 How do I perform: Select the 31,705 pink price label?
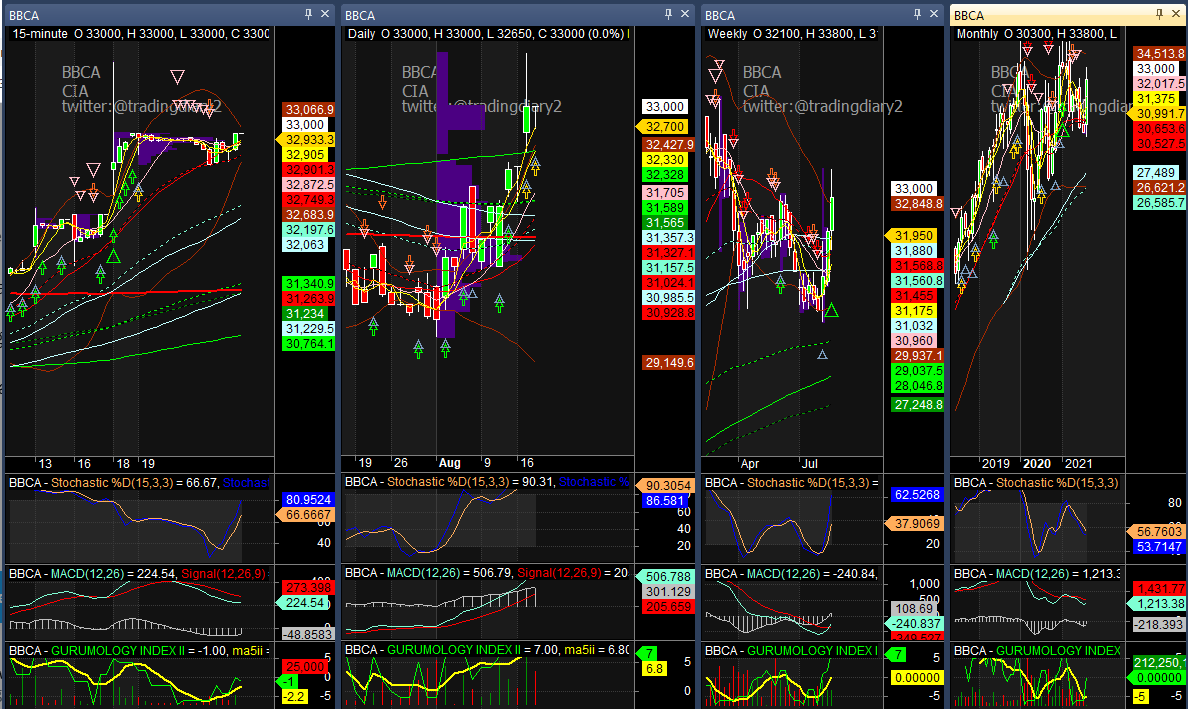[x=665, y=193]
